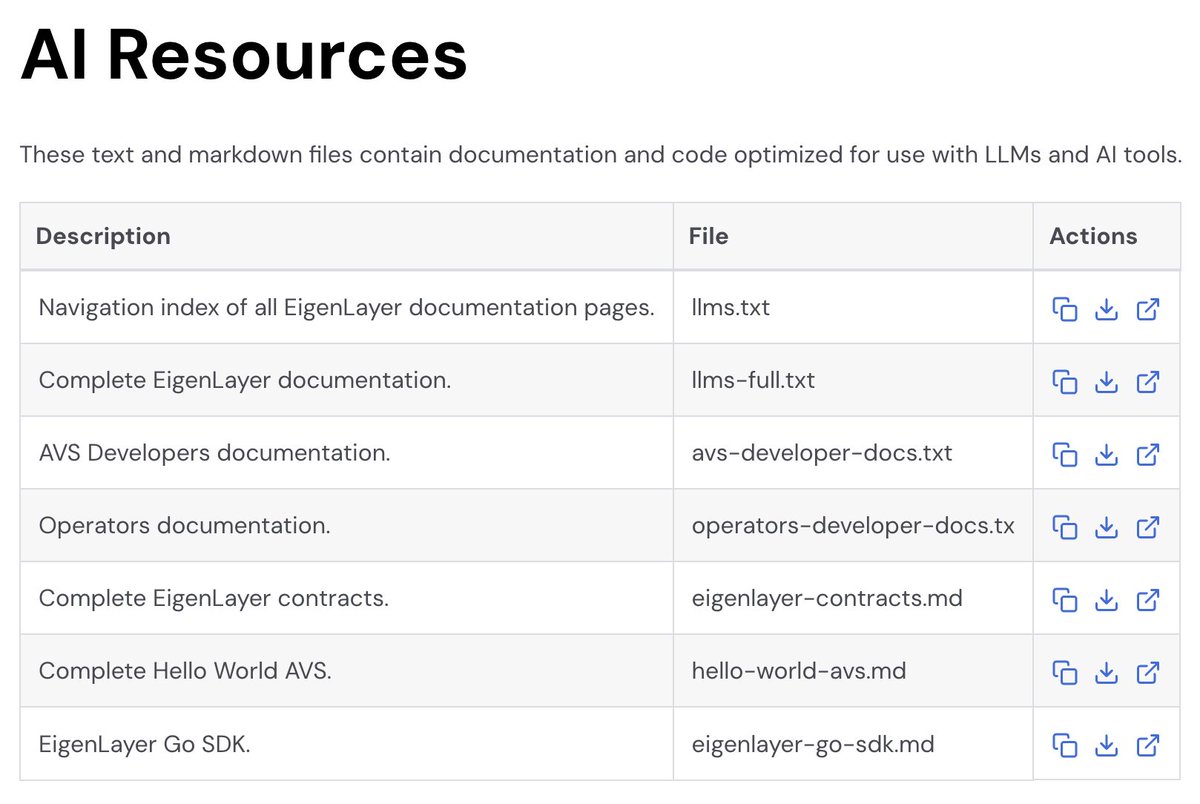Copy the llms-full.txt contents
Image resolution: width=1200 pixels, height=804 pixels.
coord(1065,381)
